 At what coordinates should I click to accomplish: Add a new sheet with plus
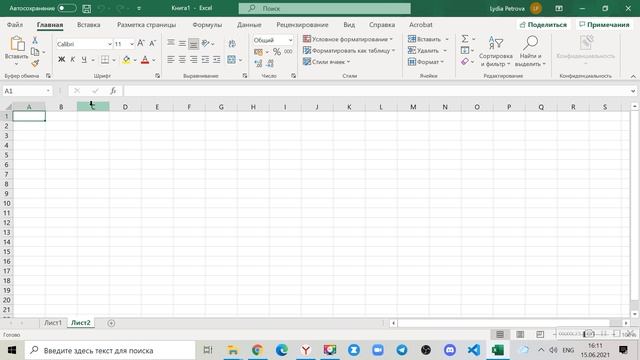tap(111, 323)
